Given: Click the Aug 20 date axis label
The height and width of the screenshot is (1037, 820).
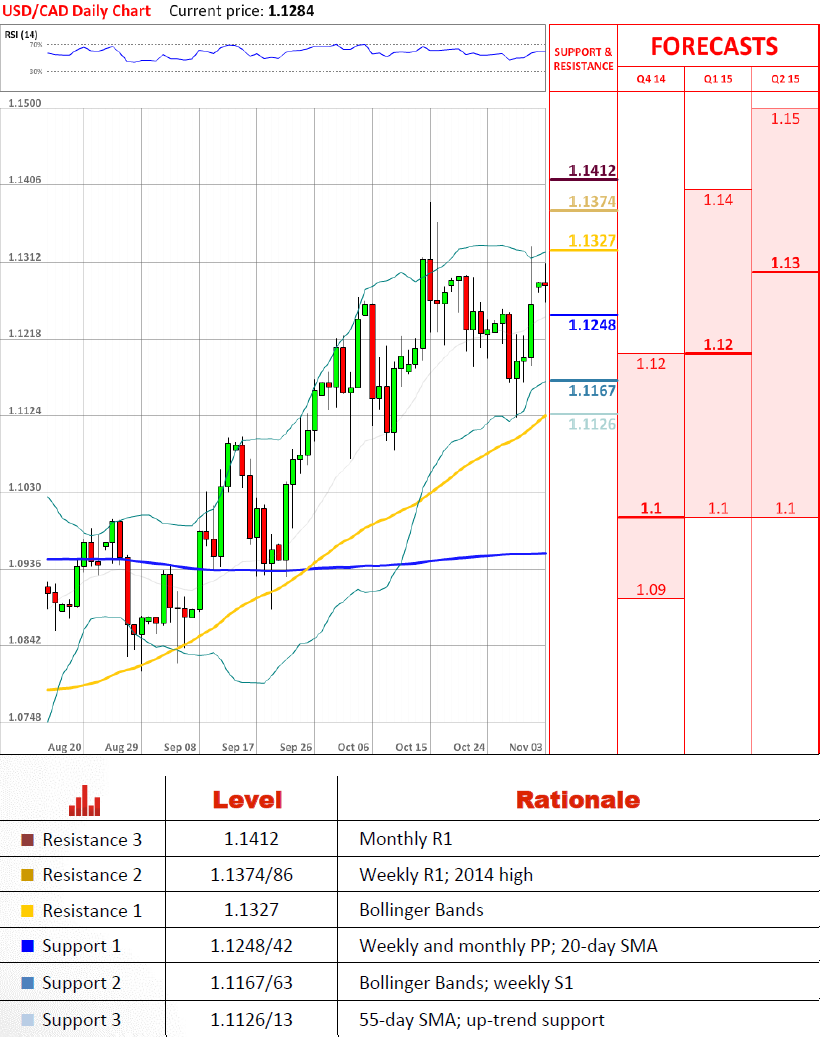Looking at the screenshot, I should tap(65, 747).
